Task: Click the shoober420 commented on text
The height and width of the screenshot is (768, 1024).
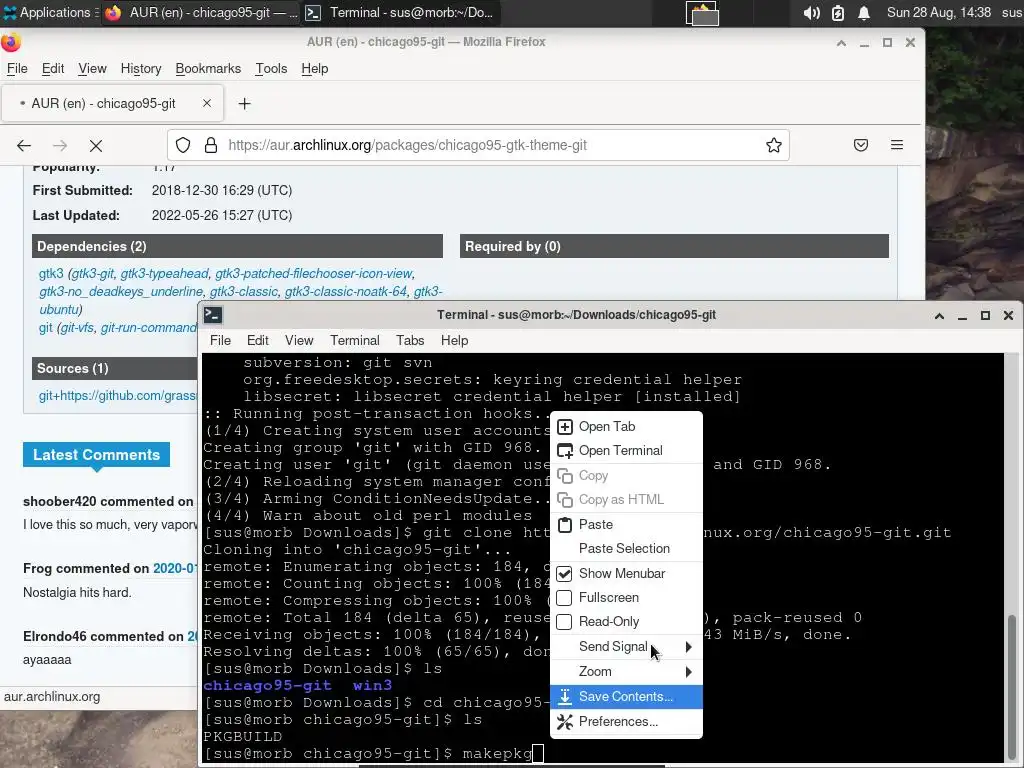Action: [x=108, y=502]
